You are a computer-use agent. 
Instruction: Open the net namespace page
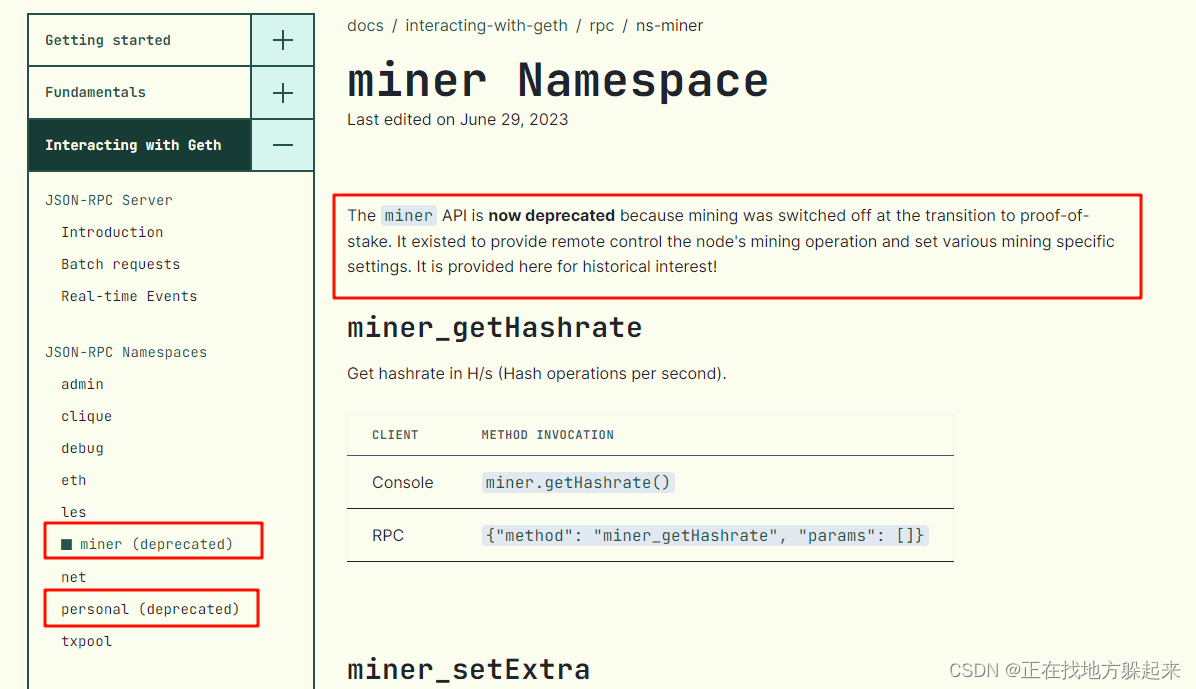pyautogui.click(x=73, y=578)
